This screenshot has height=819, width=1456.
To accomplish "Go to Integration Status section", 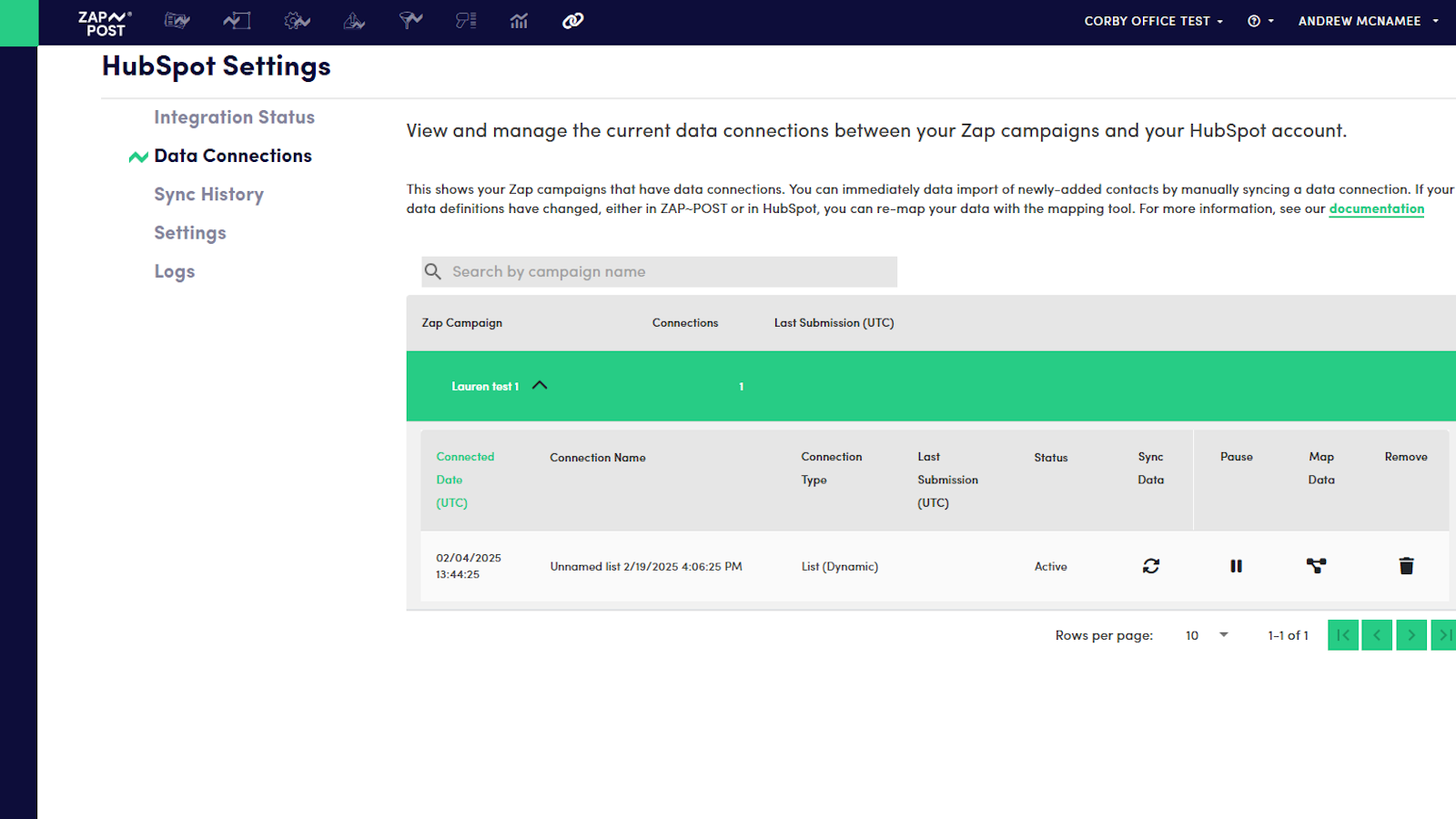I will (x=234, y=117).
